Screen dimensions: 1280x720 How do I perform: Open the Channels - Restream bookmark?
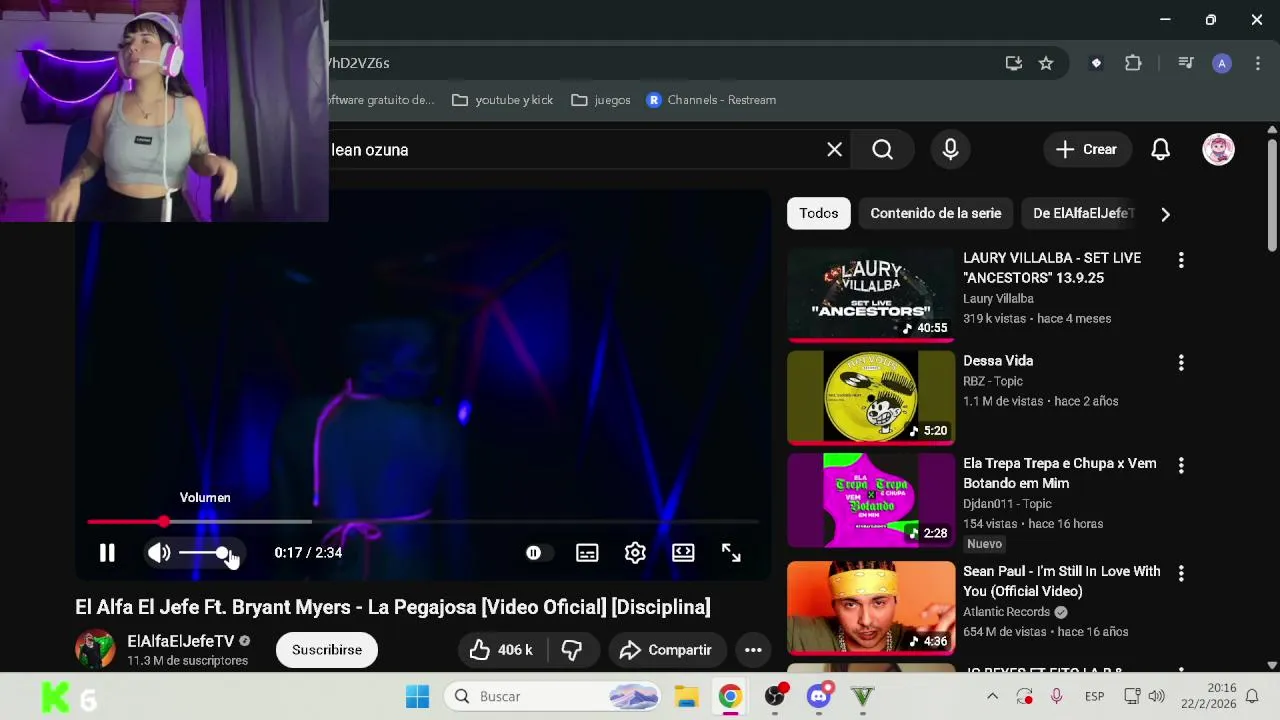pos(711,100)
